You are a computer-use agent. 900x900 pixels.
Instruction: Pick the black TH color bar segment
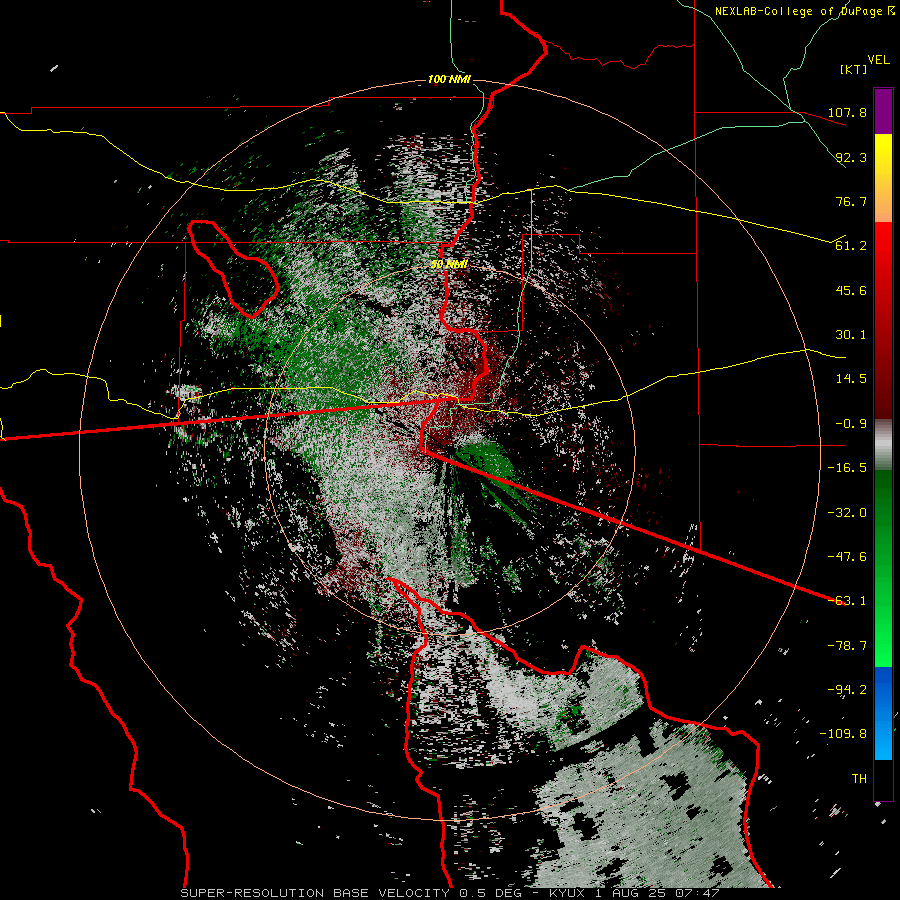883,779
